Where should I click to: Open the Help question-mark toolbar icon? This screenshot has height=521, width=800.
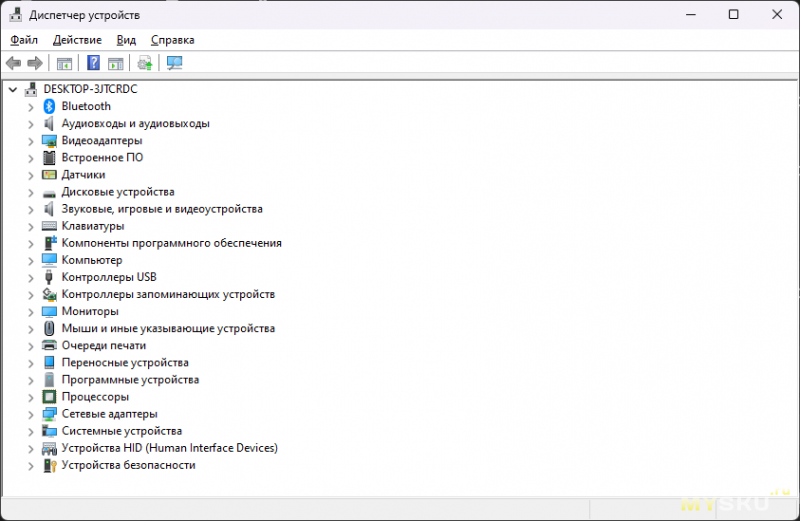coord(93,63)
